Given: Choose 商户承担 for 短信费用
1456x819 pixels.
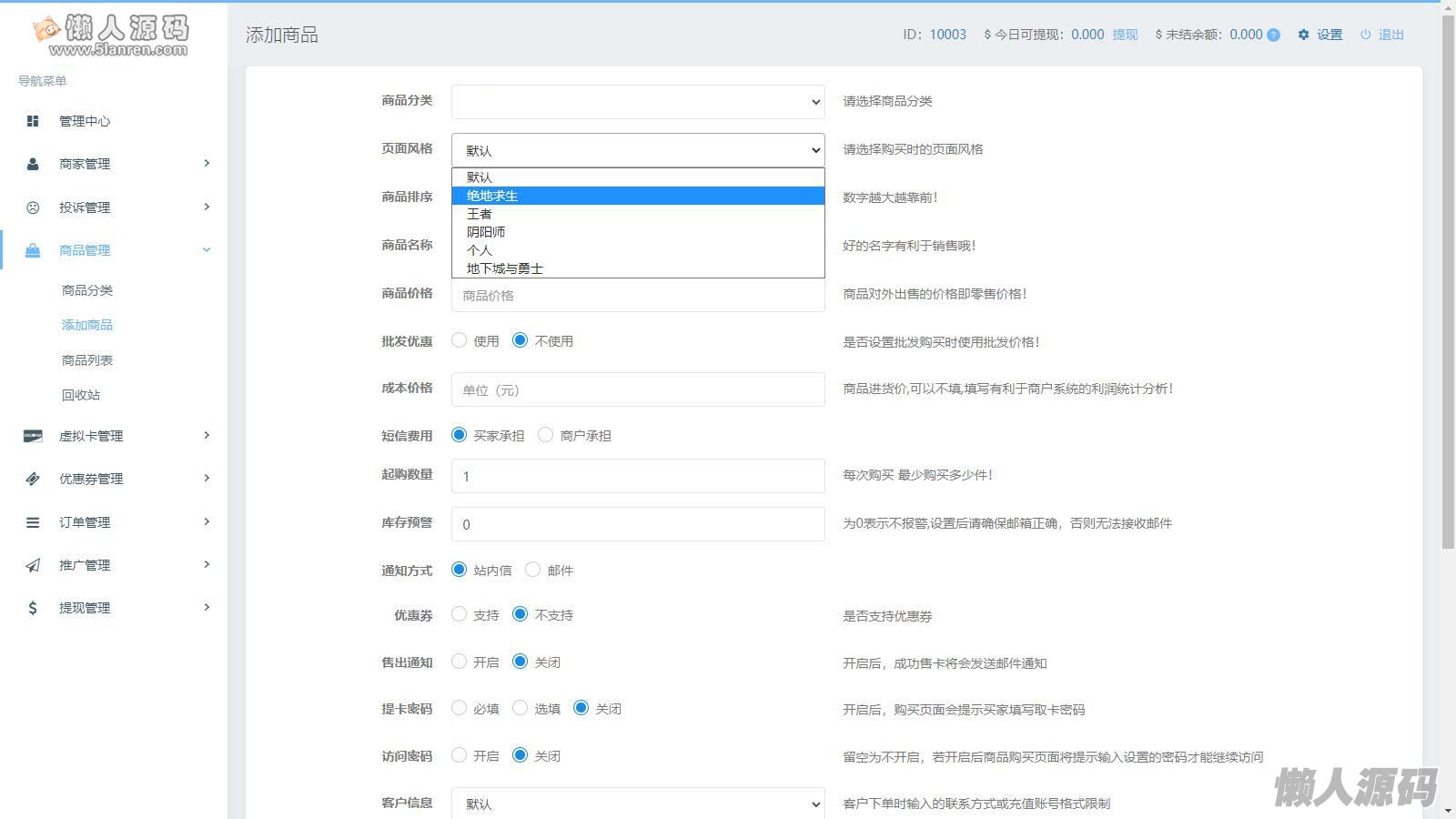Looking at the screenshot, I should [x=546, y=435].
